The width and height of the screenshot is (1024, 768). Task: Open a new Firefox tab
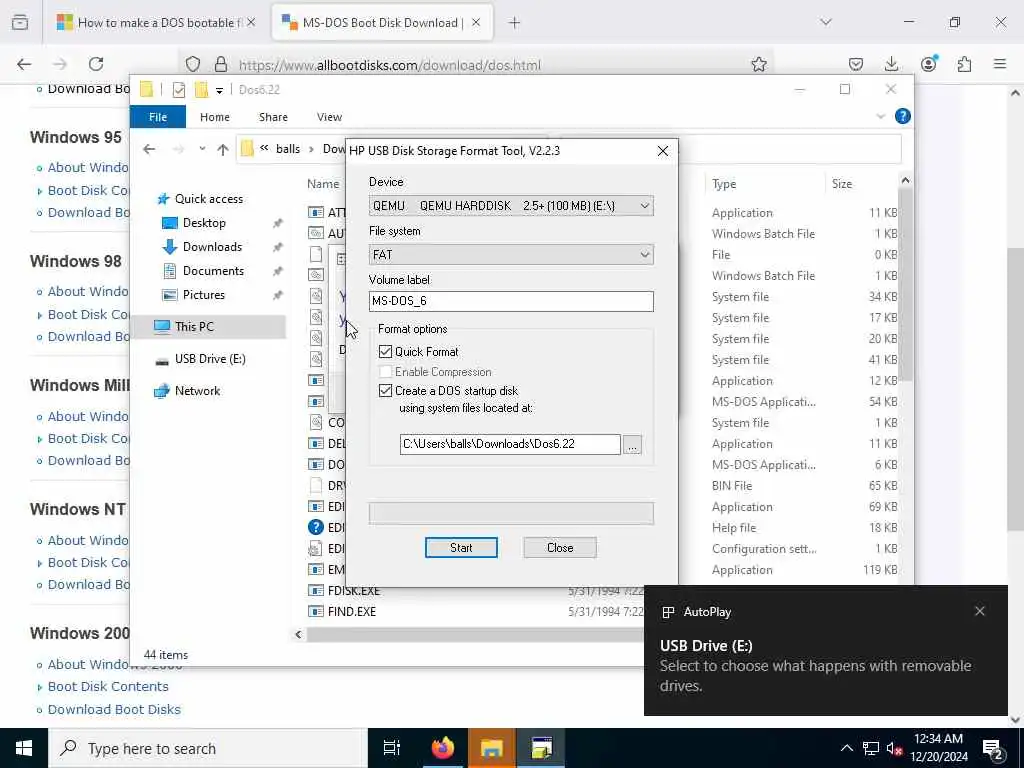tap(515, 23)
